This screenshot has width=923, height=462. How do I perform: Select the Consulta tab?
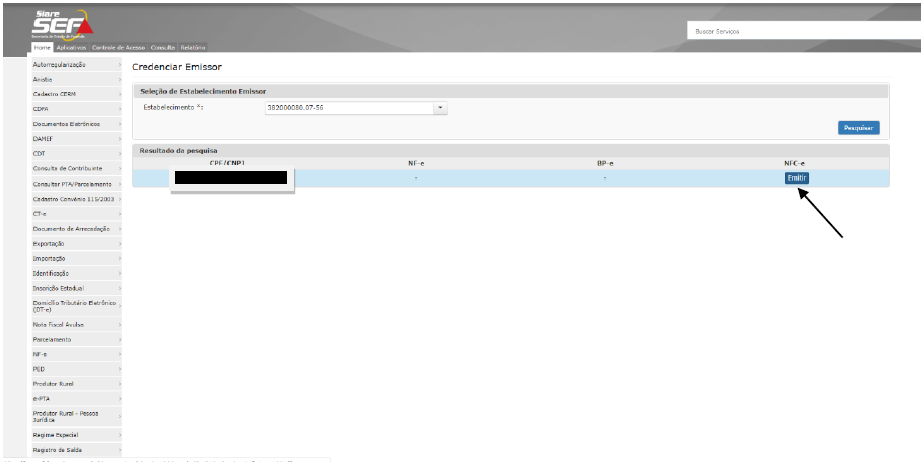pos(163,47)
